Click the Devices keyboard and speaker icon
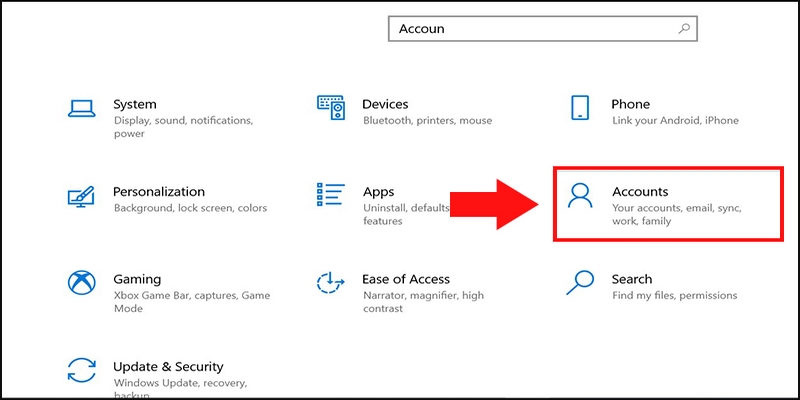This screenshot has height=400, width=800. pyautogui.click(x=331, y=108)
